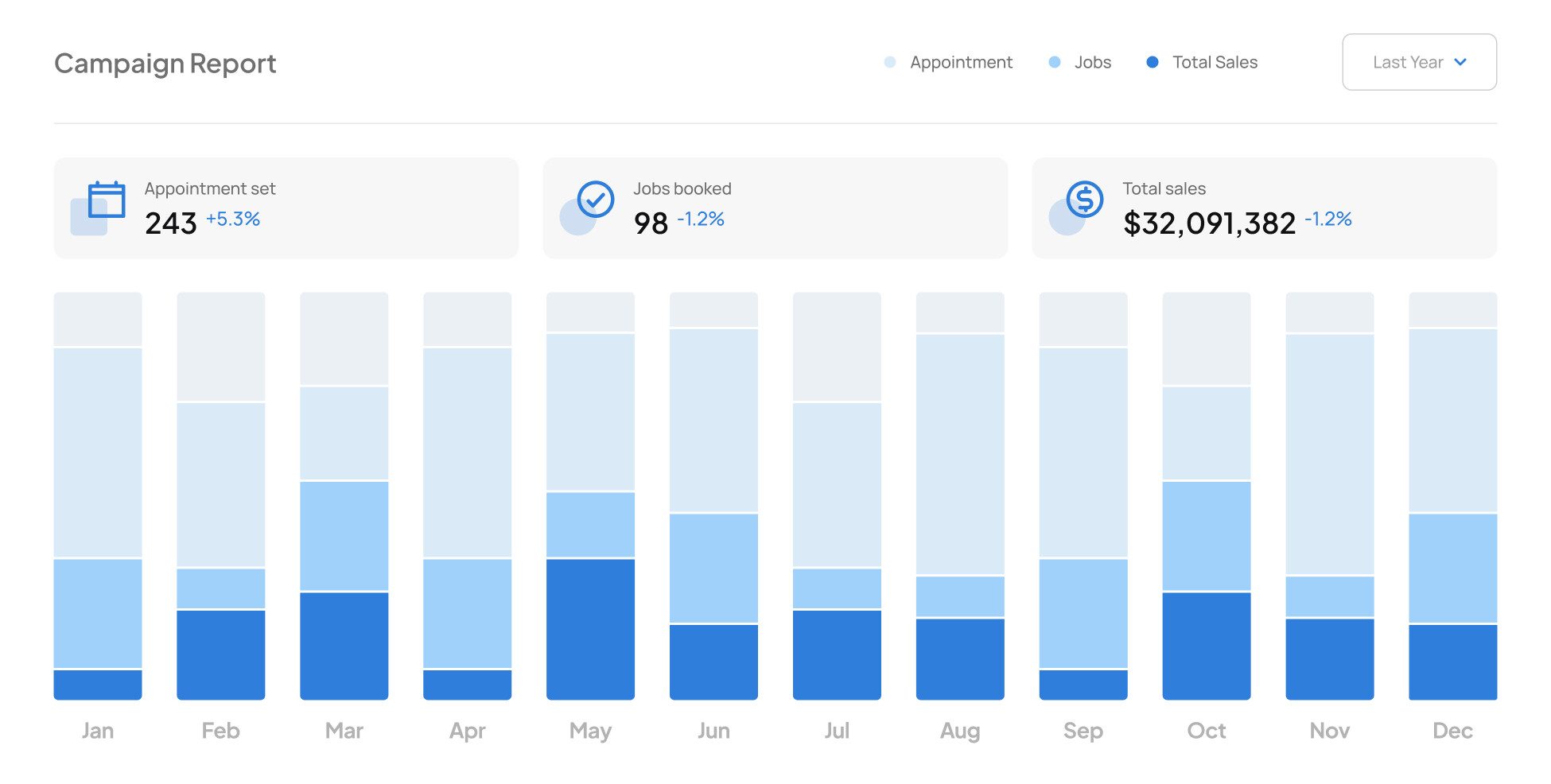Click the -1.2% change next to 98
The width and height of the screenshot is (1551, 784).
pos(701,219)
